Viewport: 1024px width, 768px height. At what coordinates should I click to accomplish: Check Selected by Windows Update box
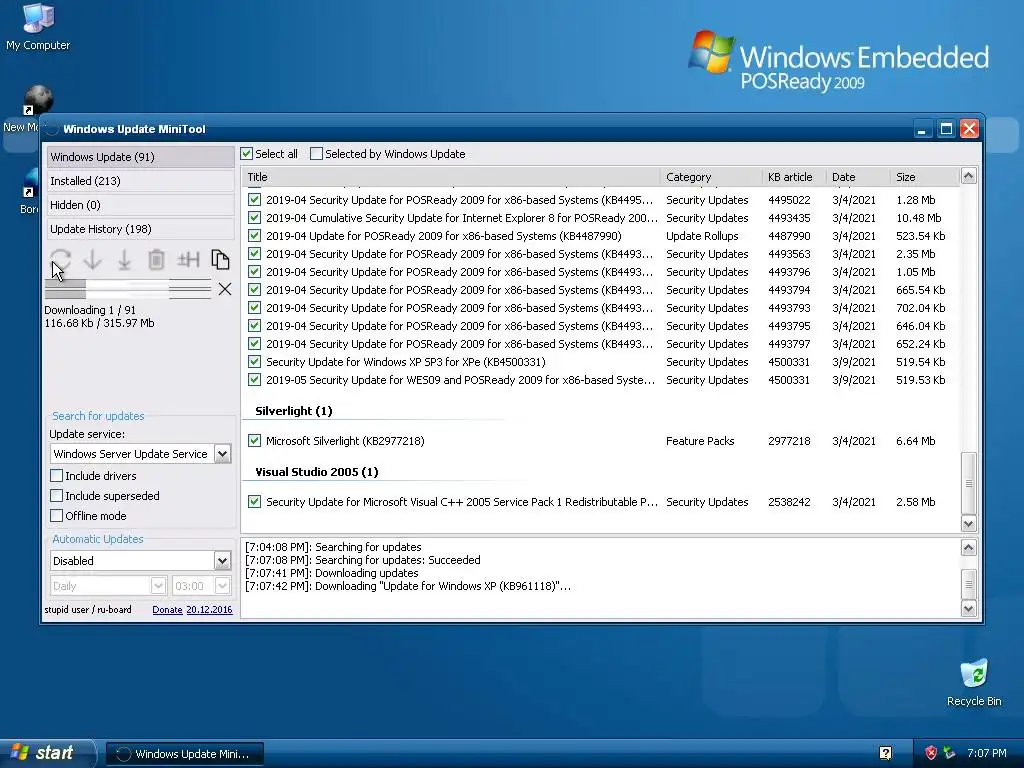(x=316, y=154)
